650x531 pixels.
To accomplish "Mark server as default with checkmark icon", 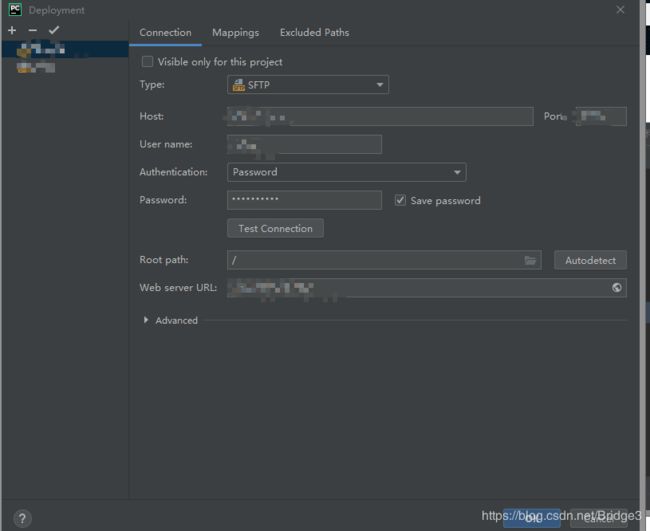I will pyautogui.click(x=54, y=30).
